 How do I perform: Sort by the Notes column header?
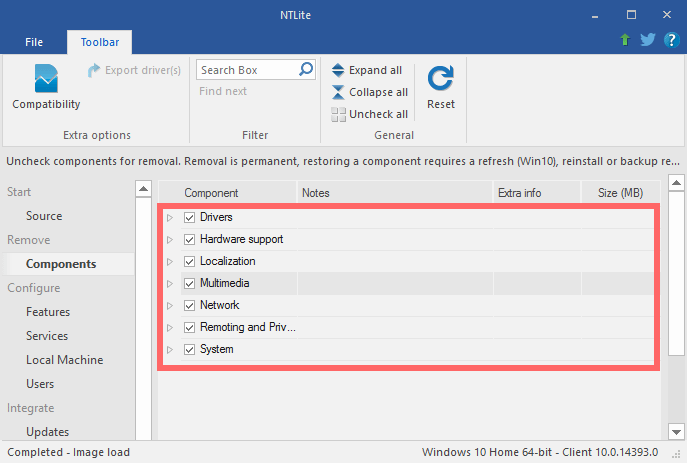pos(395,193)
